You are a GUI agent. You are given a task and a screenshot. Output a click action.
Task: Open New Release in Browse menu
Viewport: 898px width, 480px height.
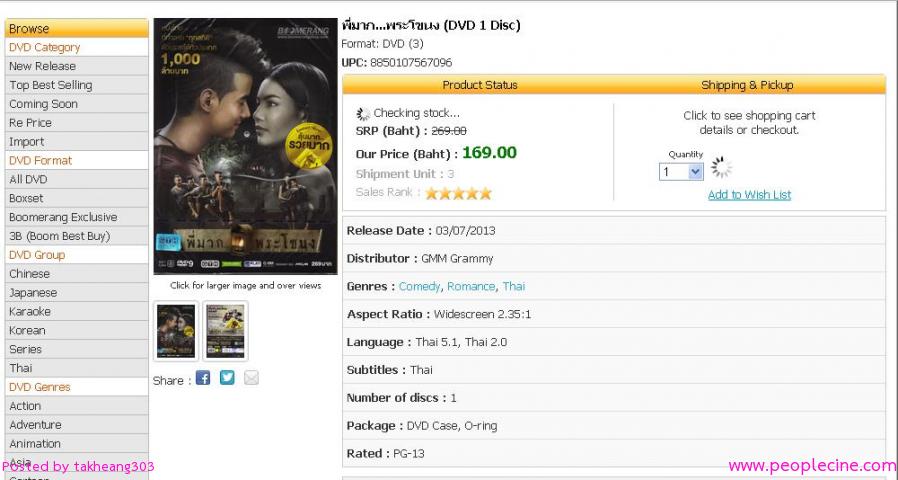(x=77, y=66)
